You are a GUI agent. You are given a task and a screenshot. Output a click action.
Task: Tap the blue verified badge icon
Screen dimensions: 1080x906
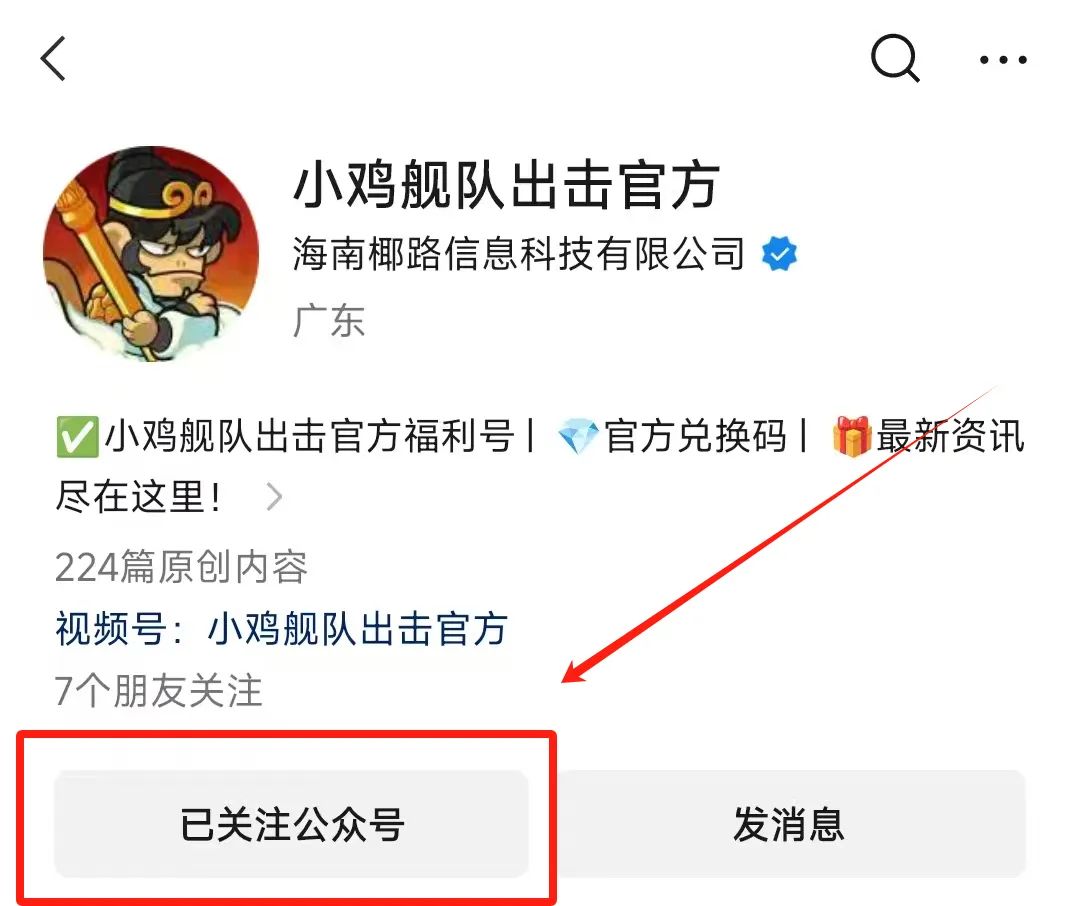click(779, 254)
